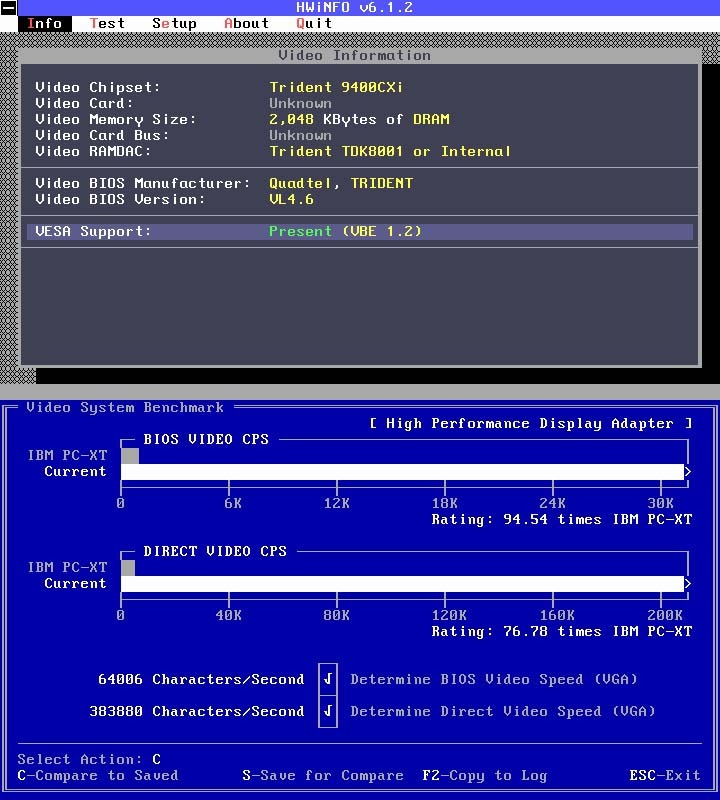720x800 pixels.
Task: Click Rating 76.78 times IBM PC-XT
Action: click(x=562, y=632)
